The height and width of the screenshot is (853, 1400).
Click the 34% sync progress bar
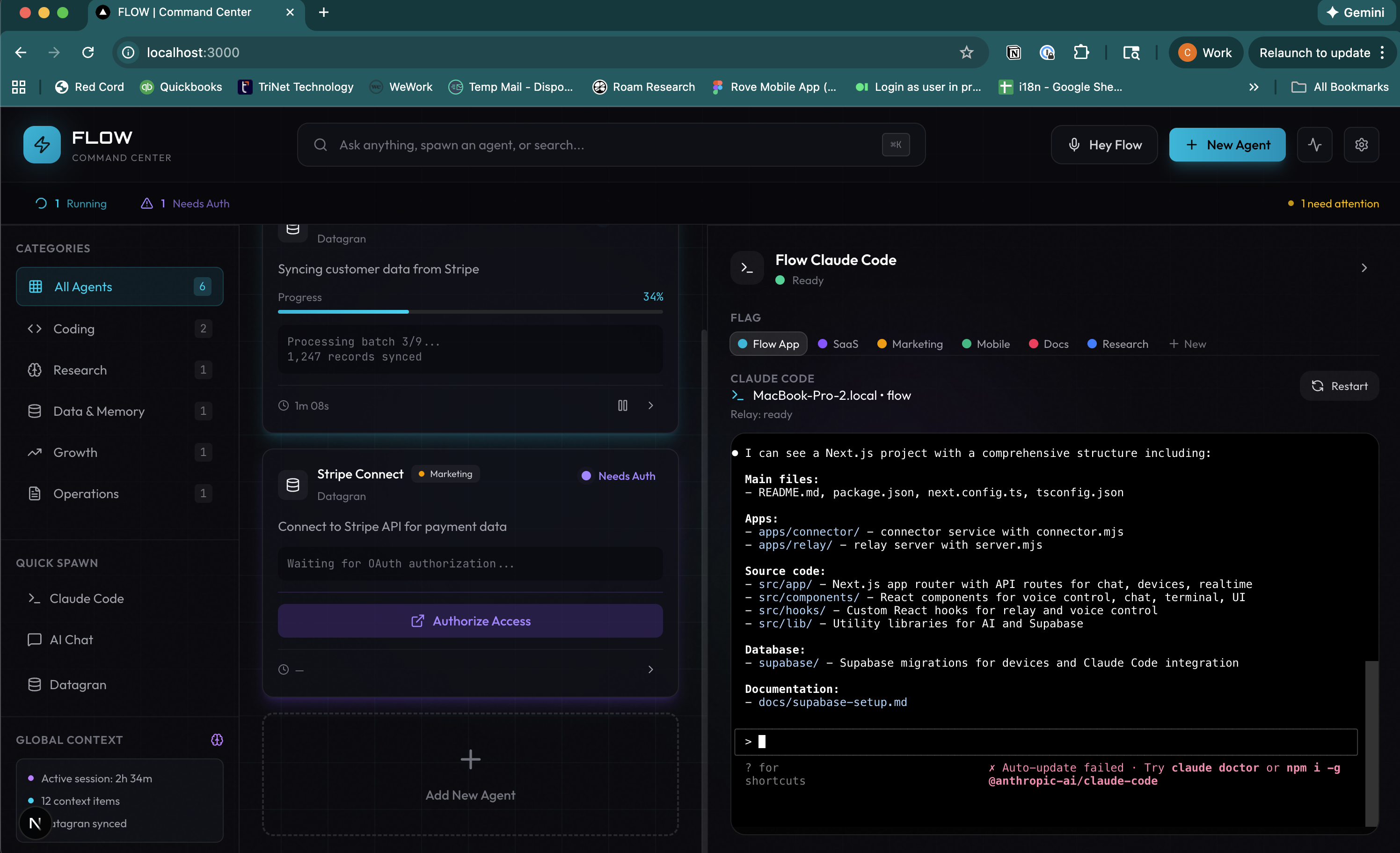[470, 312]
